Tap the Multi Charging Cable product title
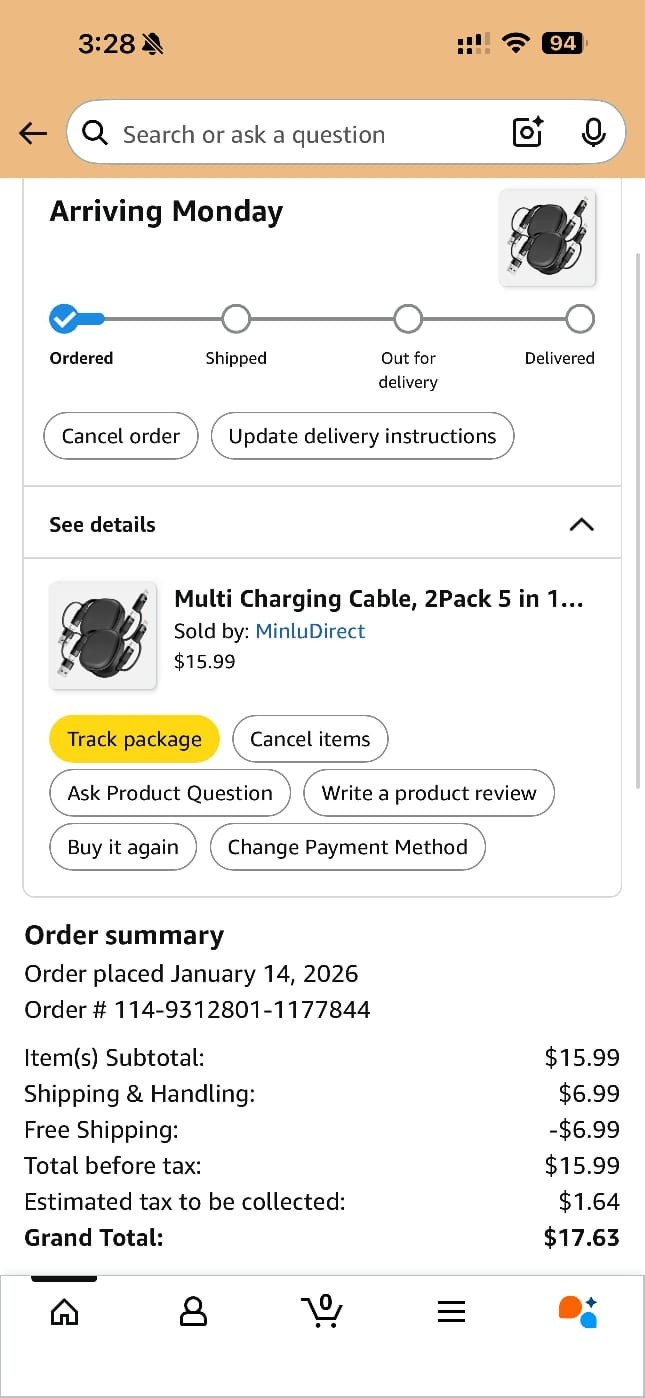 pyautogui.click(x=378, y=598)
